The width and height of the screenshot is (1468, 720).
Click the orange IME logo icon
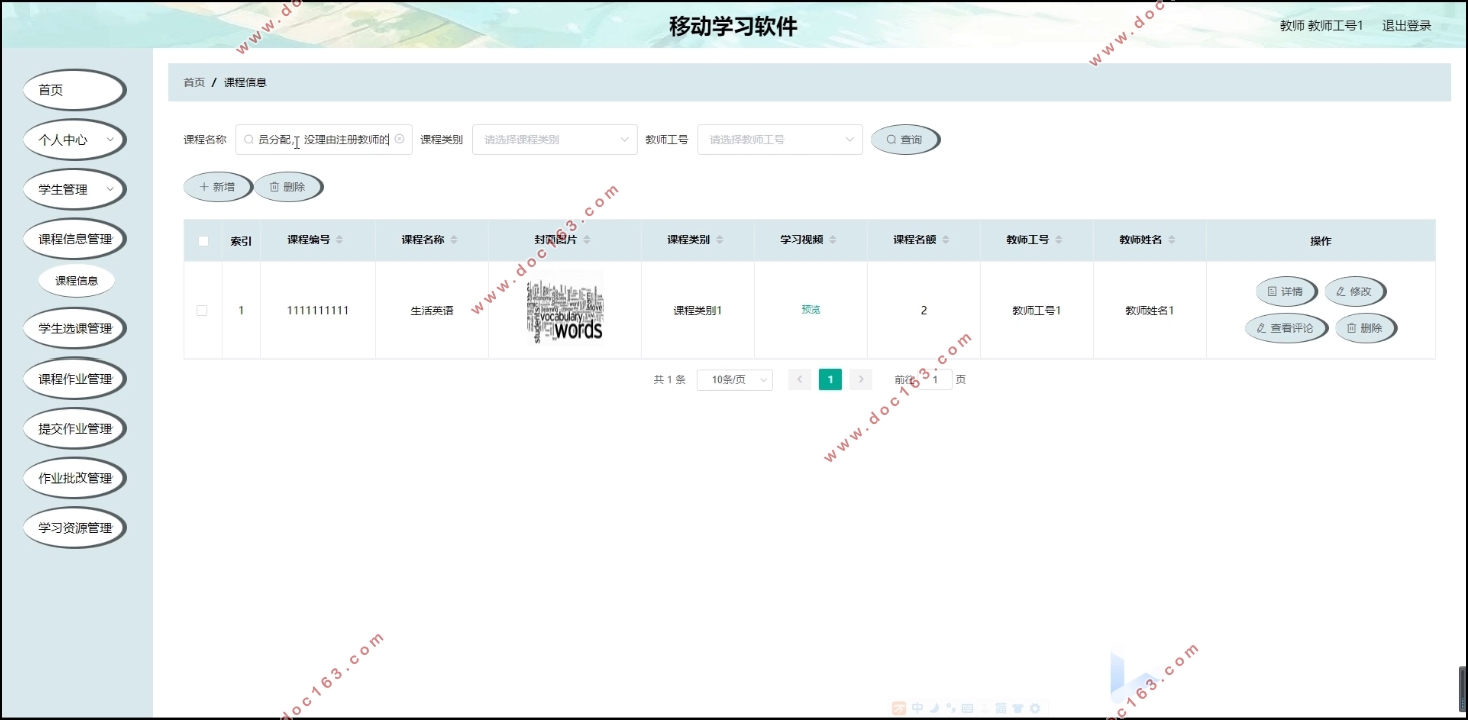click(899, 708)
